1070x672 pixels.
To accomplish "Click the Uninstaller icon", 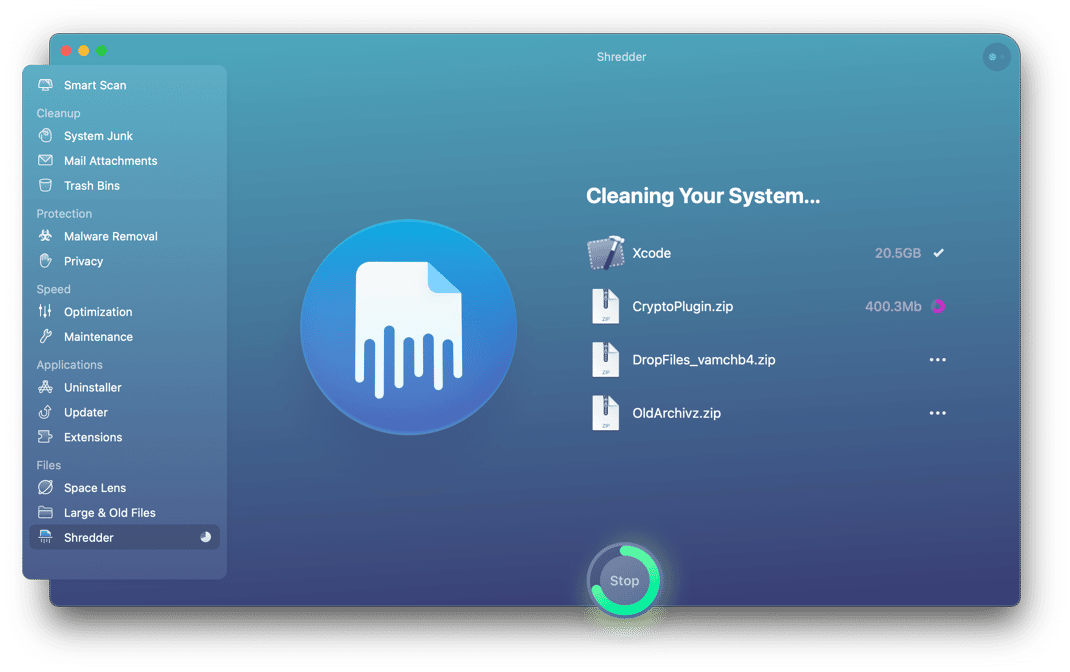I will [x=45, y=387].
